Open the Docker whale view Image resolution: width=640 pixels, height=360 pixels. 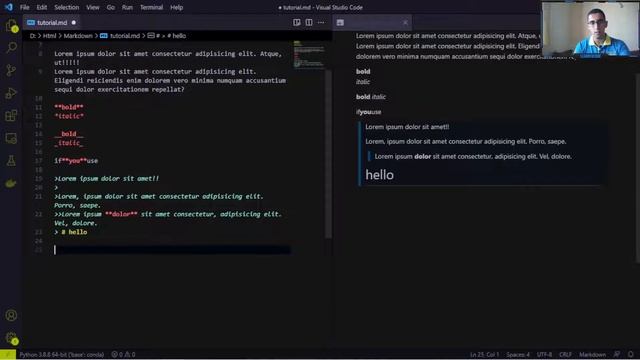tap(11, 183)
